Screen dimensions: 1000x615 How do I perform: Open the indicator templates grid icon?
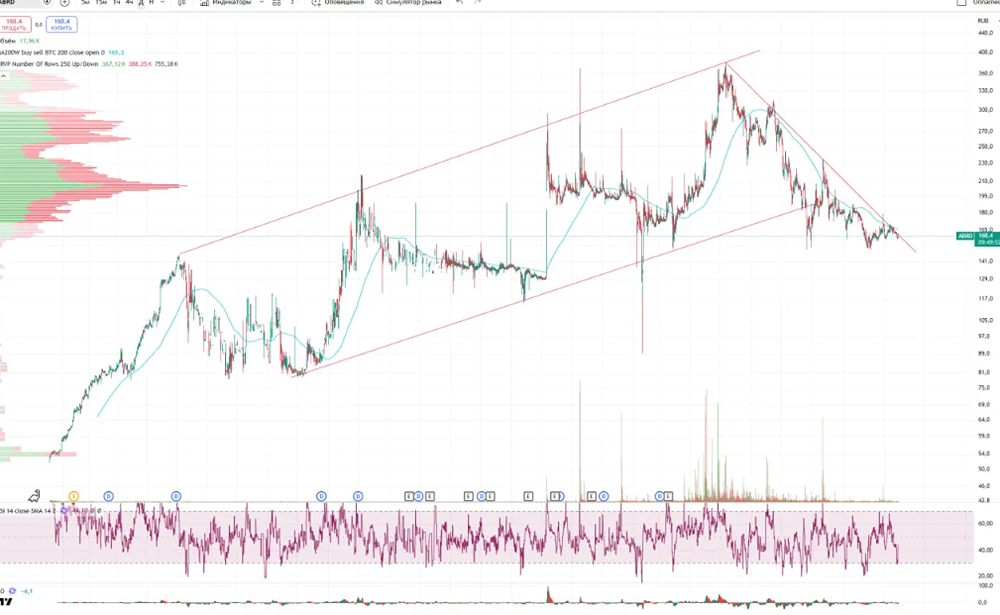coord(276,3)
